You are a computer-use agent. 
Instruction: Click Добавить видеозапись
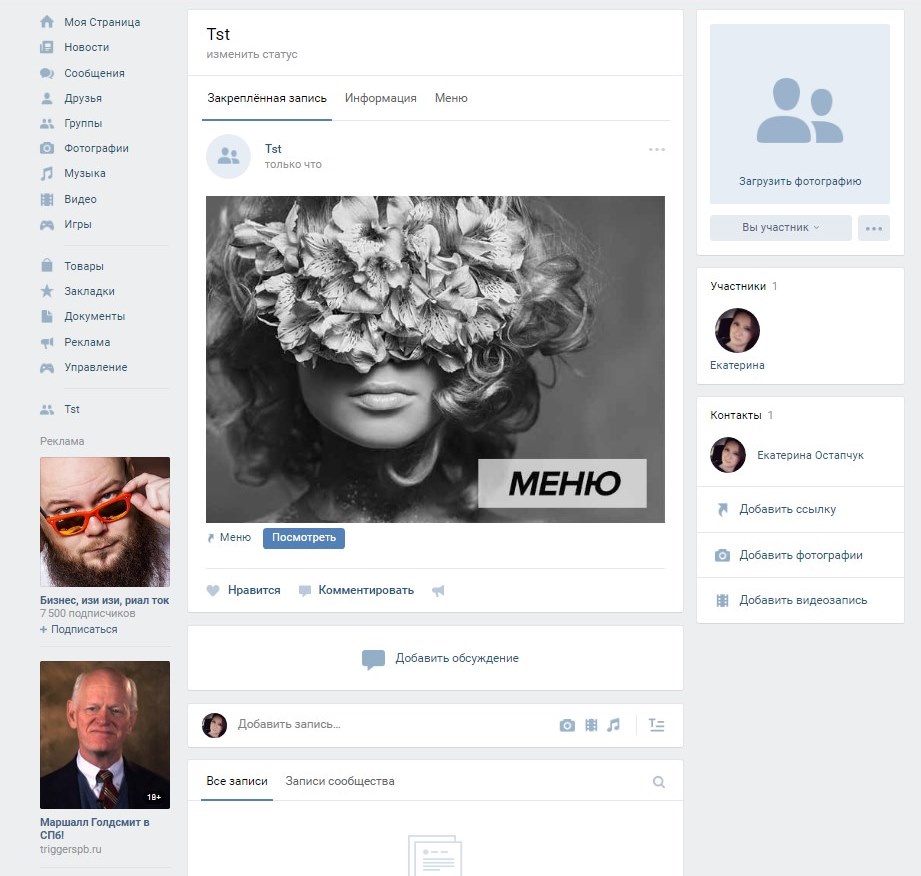point(803,600)
